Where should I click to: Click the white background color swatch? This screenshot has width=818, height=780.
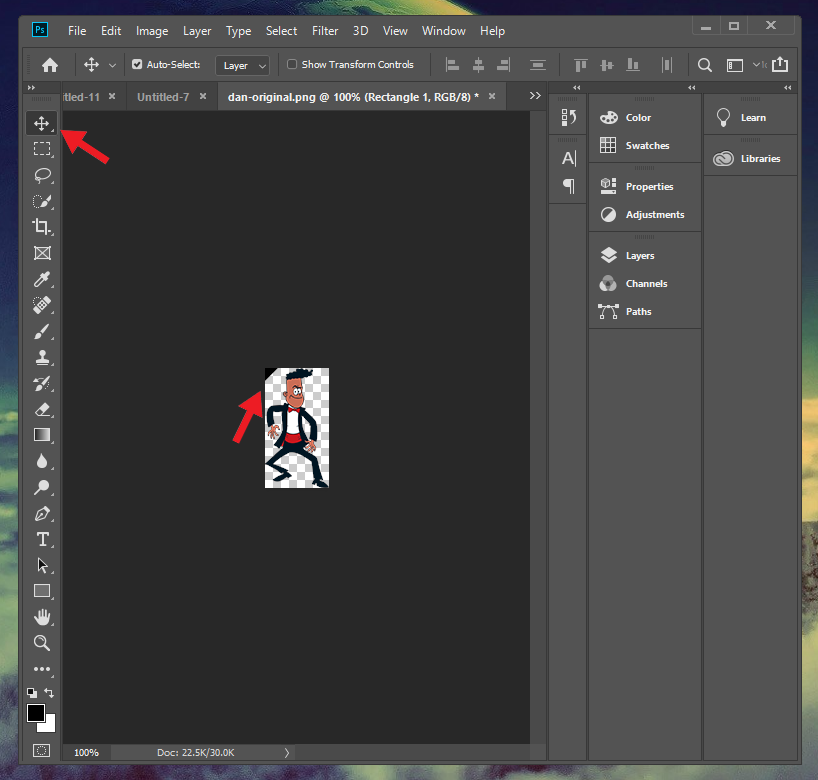[x=49, y=726]
